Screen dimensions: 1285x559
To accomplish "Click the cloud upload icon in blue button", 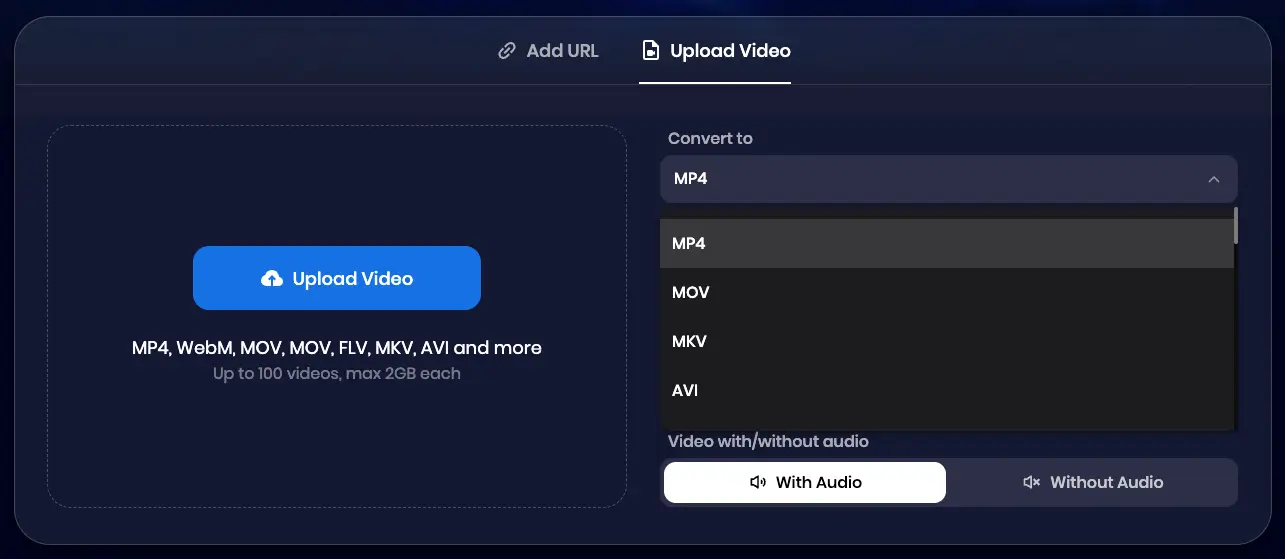I will [x=271, y=279].
